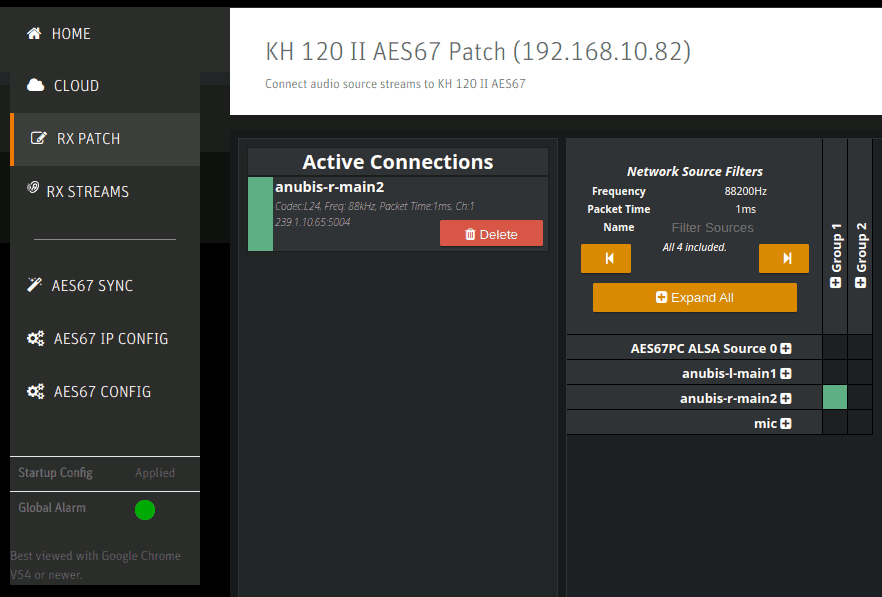The width and height of the screenshot is (882, 597).
Task: Click the RX Patch edit icon
Action: (x=38, y=138)
